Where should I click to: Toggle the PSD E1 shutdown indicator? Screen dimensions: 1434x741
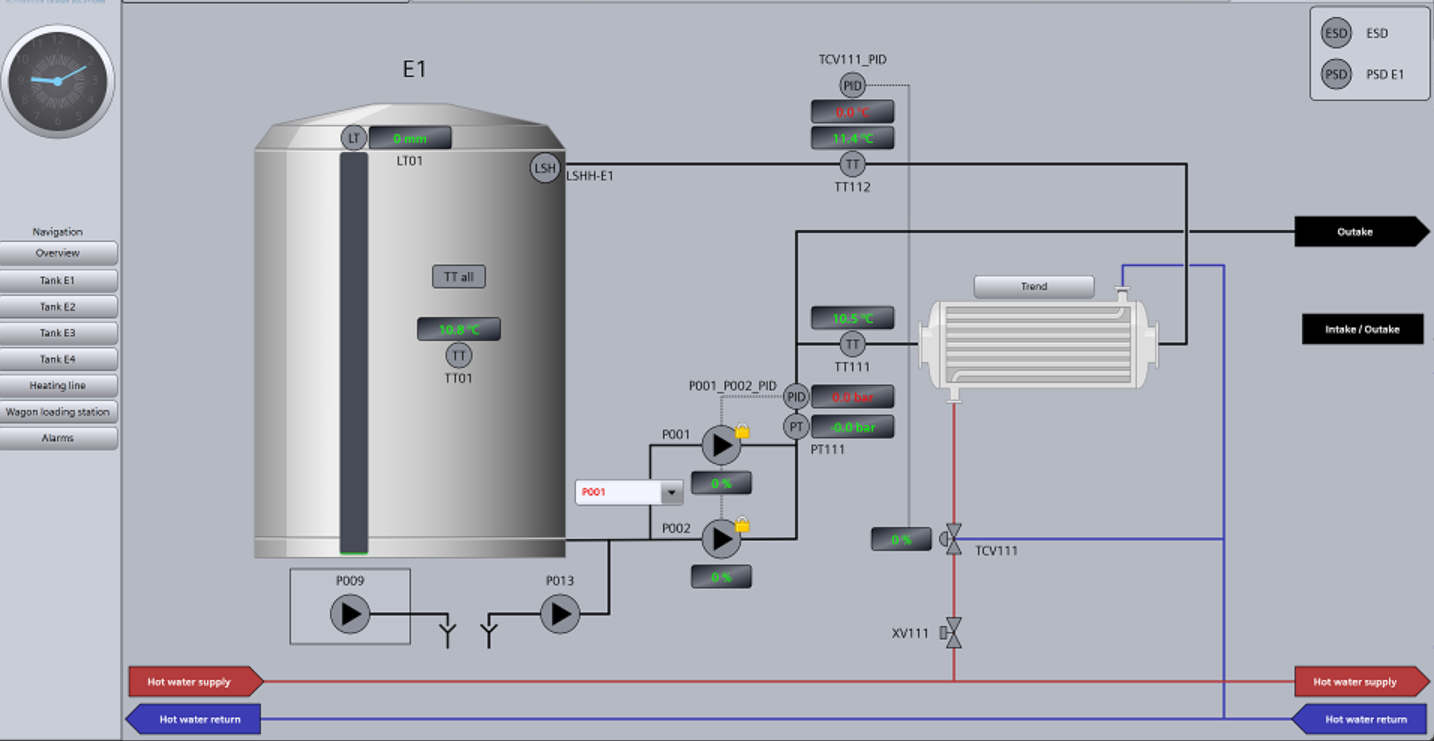coord(1336,74)
